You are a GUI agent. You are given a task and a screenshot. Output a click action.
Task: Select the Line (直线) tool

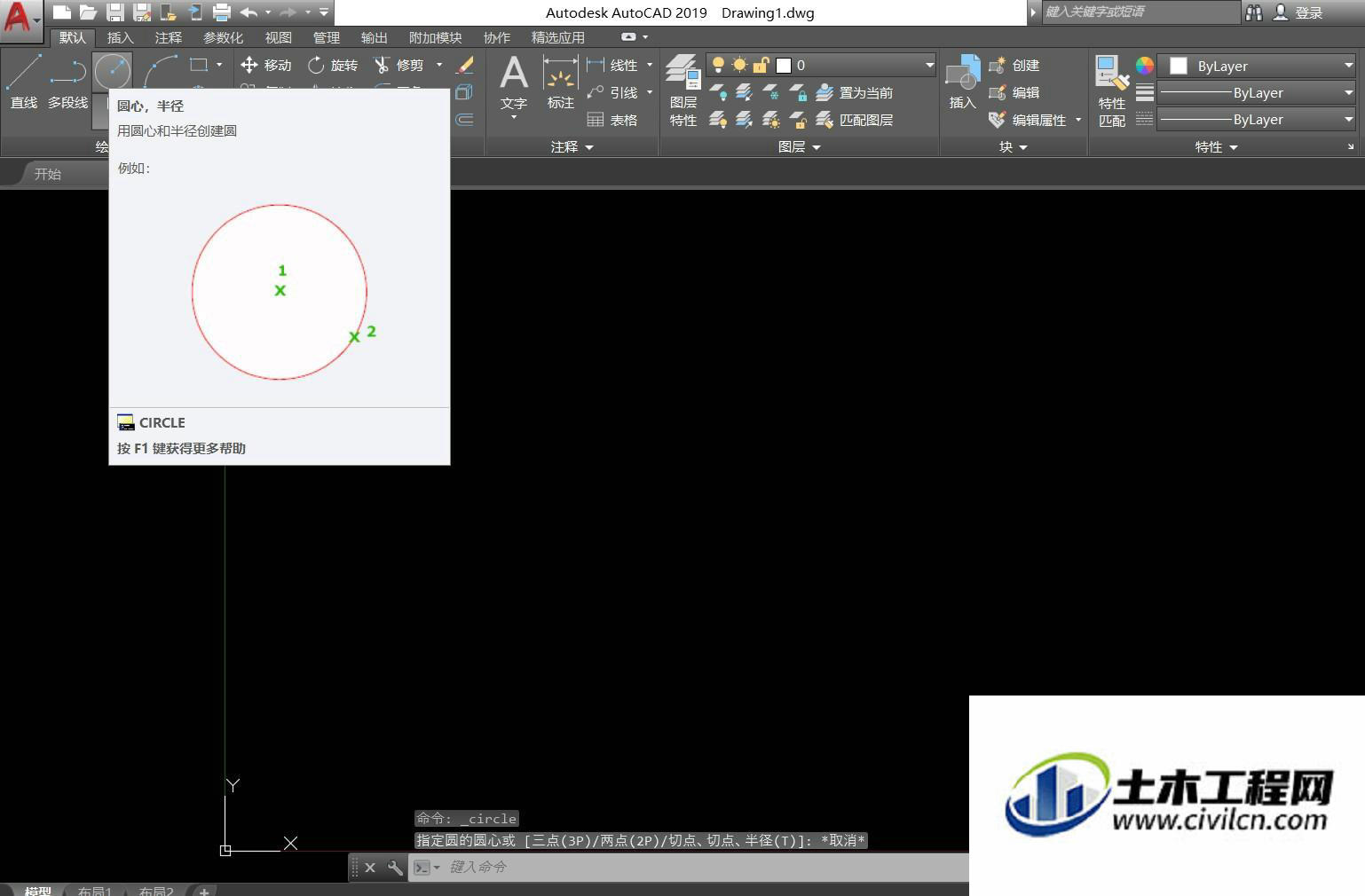click(x=24, y=82)
